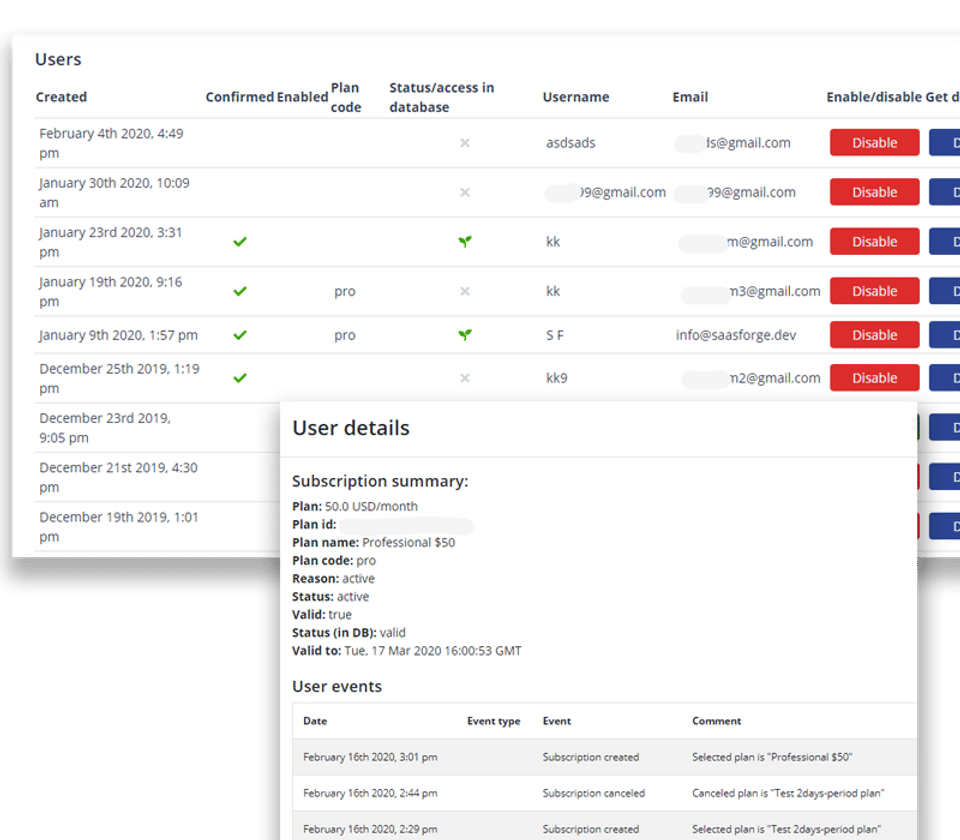This screenshot has height=840, width=960.
Task: Click the Username column header
Action: 576,97
